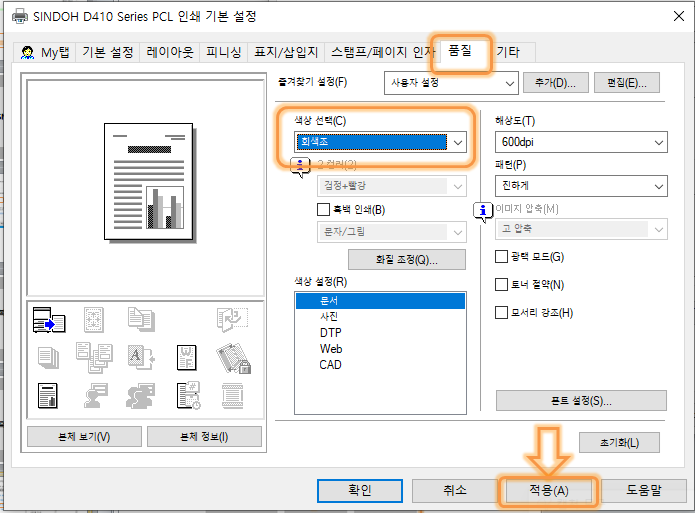Image resolution: width=695 pixels, height=515 pixels.
Task: Open 도움말 help
Action: 644,491
